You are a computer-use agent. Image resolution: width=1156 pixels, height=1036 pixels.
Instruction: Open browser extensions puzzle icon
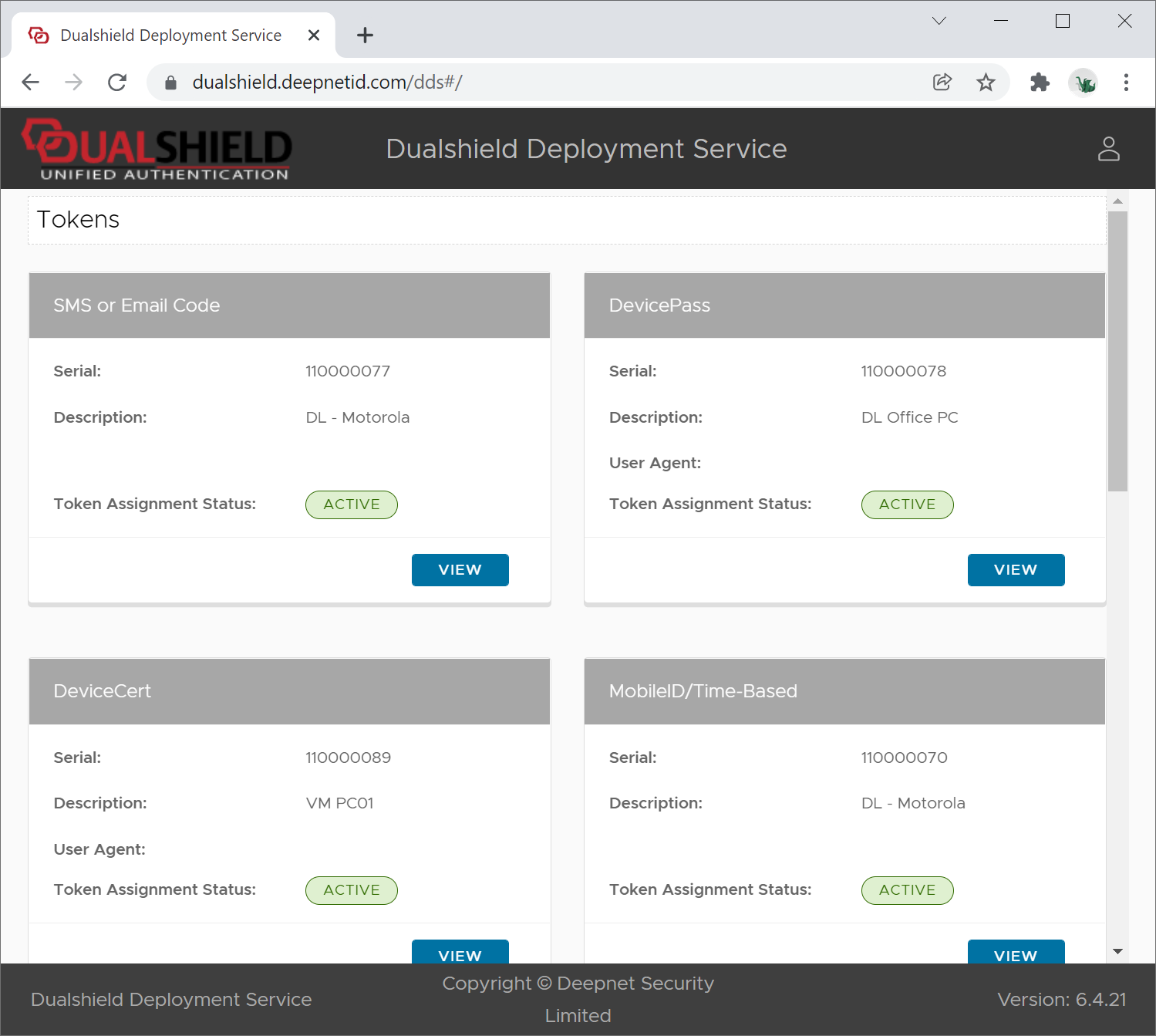point(1040,83)
